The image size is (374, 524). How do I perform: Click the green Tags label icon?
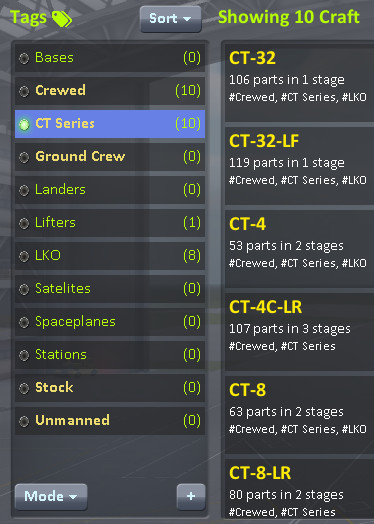pos(62,19)
